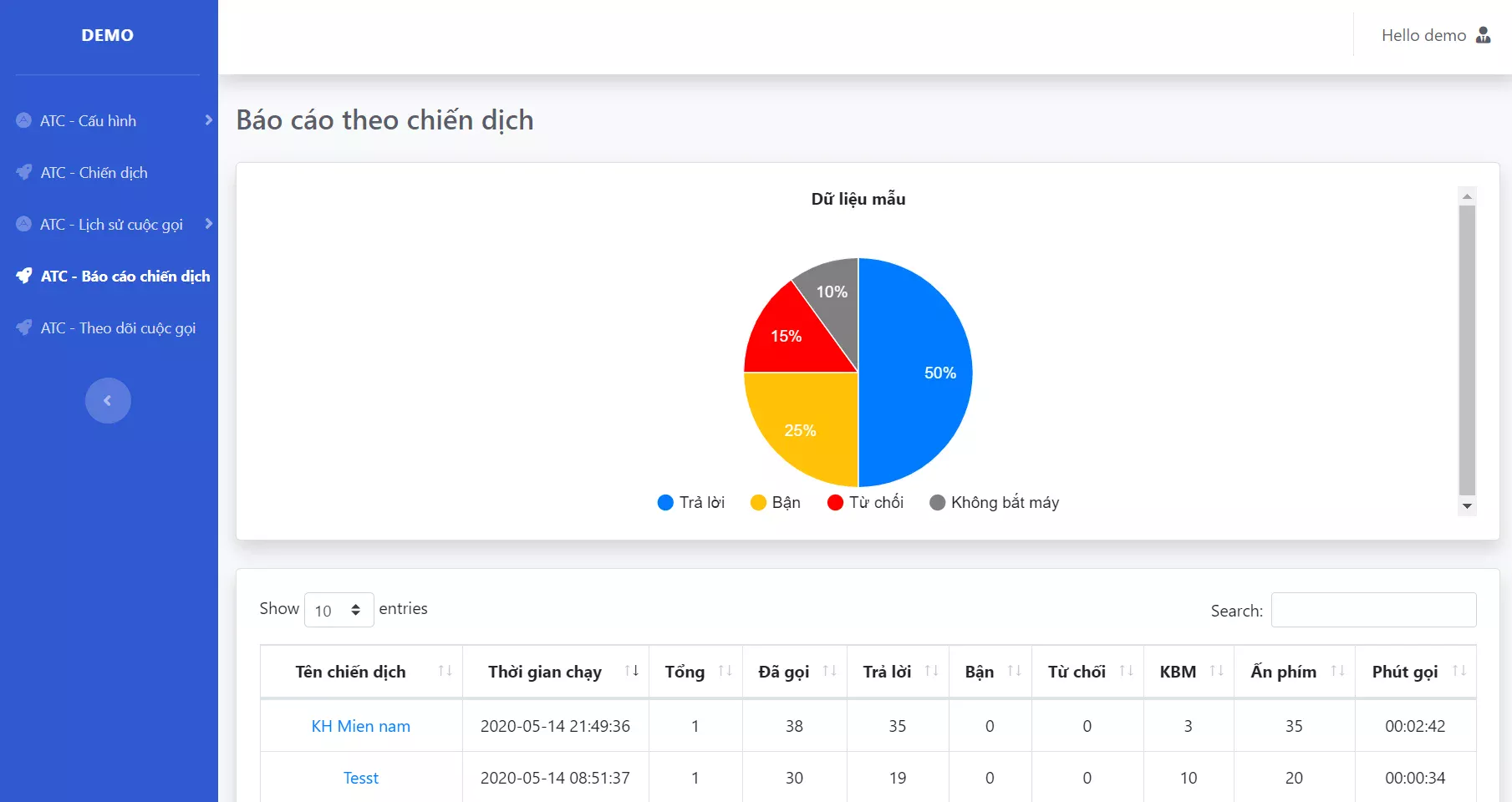1512x802 pixels.
Task: Click the Báo cáo theo chiến dịch heading
Action: point(384,120)
